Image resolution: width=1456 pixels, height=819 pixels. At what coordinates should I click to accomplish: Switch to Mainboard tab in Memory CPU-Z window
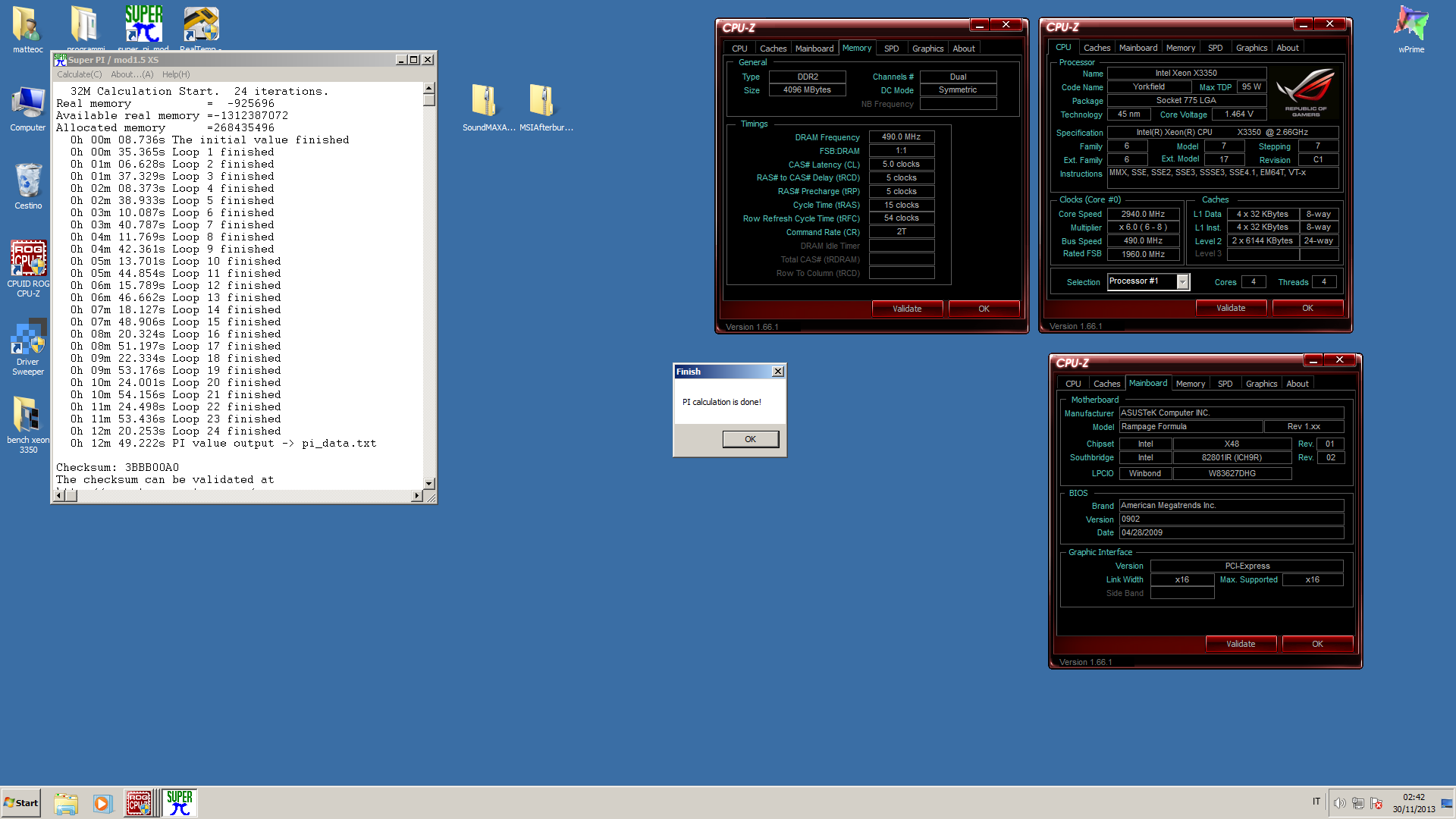coord(814,49)
